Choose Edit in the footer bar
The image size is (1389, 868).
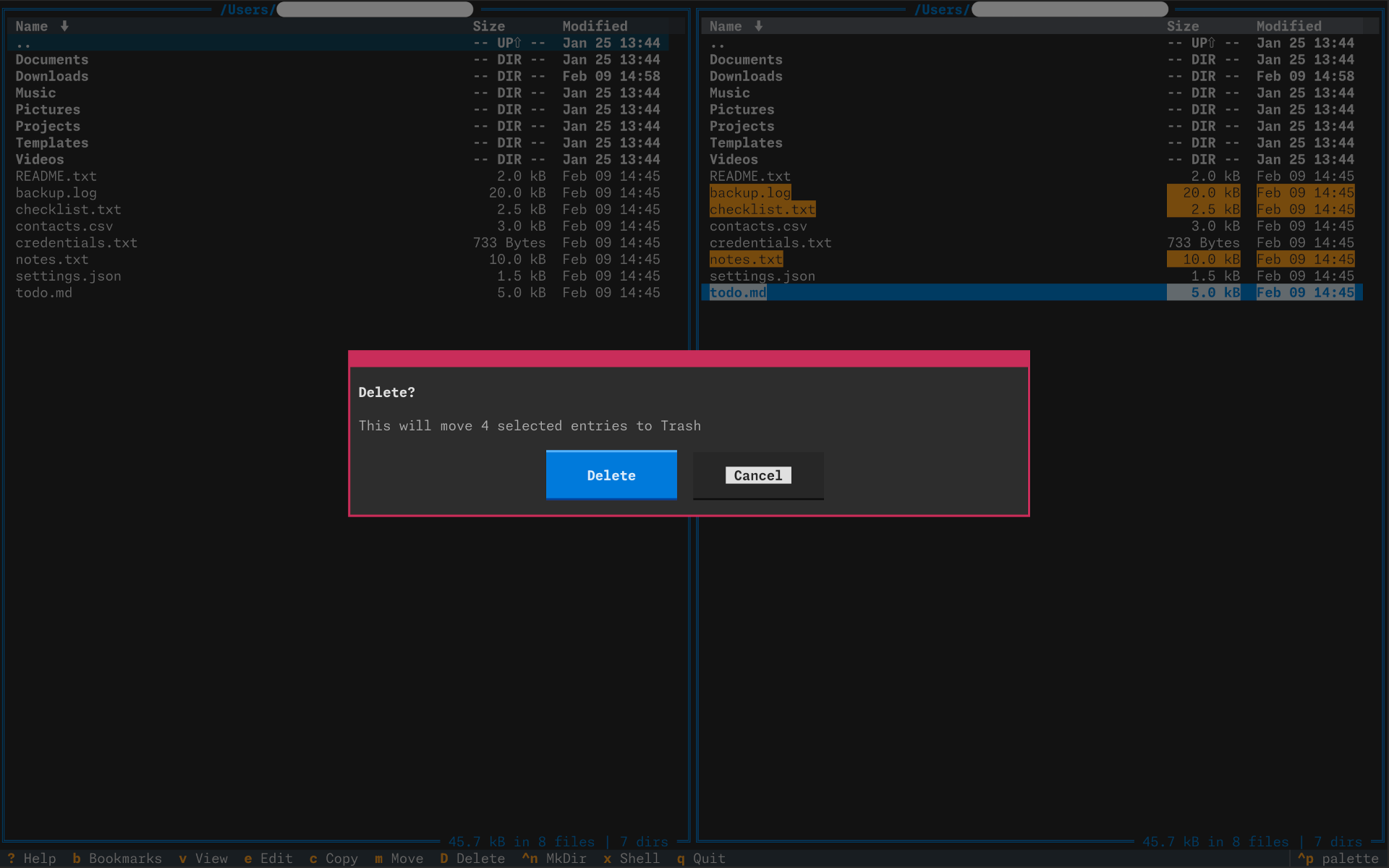[x=268, y=859]
